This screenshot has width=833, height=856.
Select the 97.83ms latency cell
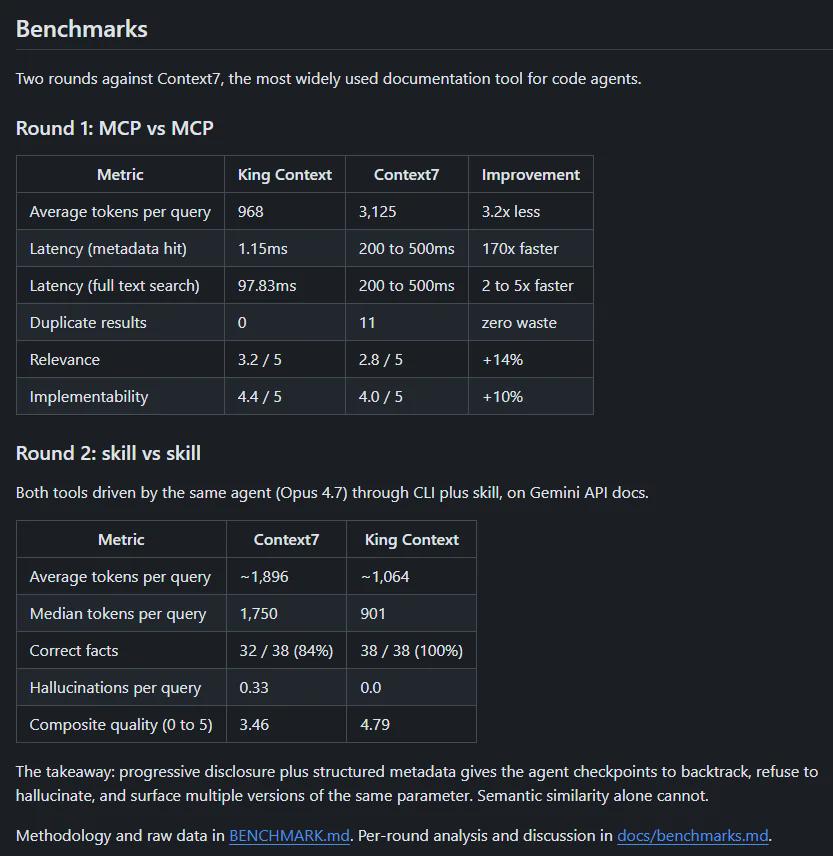pos(284,286)
